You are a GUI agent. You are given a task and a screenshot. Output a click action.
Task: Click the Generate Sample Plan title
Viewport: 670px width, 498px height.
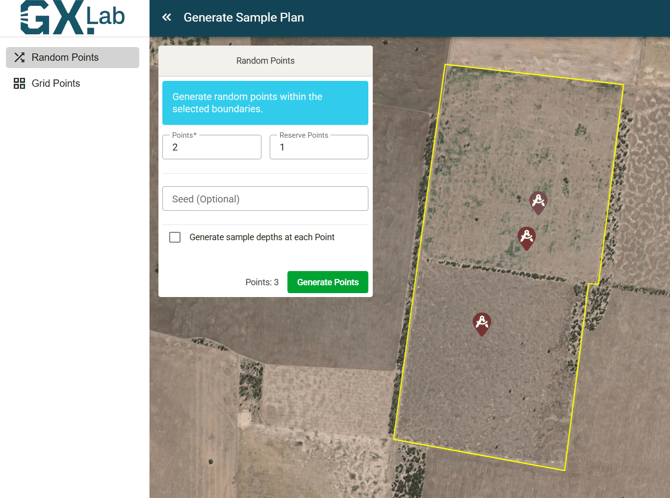pyautogui.click(x=244, y=17)
